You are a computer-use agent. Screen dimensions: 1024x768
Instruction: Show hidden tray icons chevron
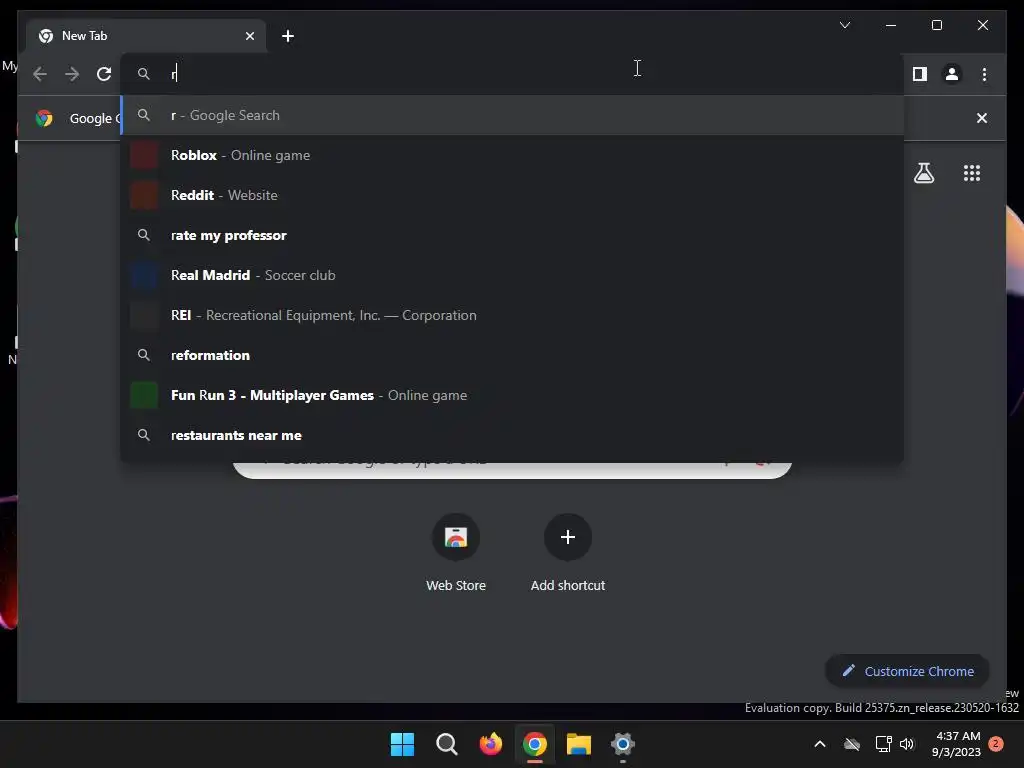pos(820,744)
